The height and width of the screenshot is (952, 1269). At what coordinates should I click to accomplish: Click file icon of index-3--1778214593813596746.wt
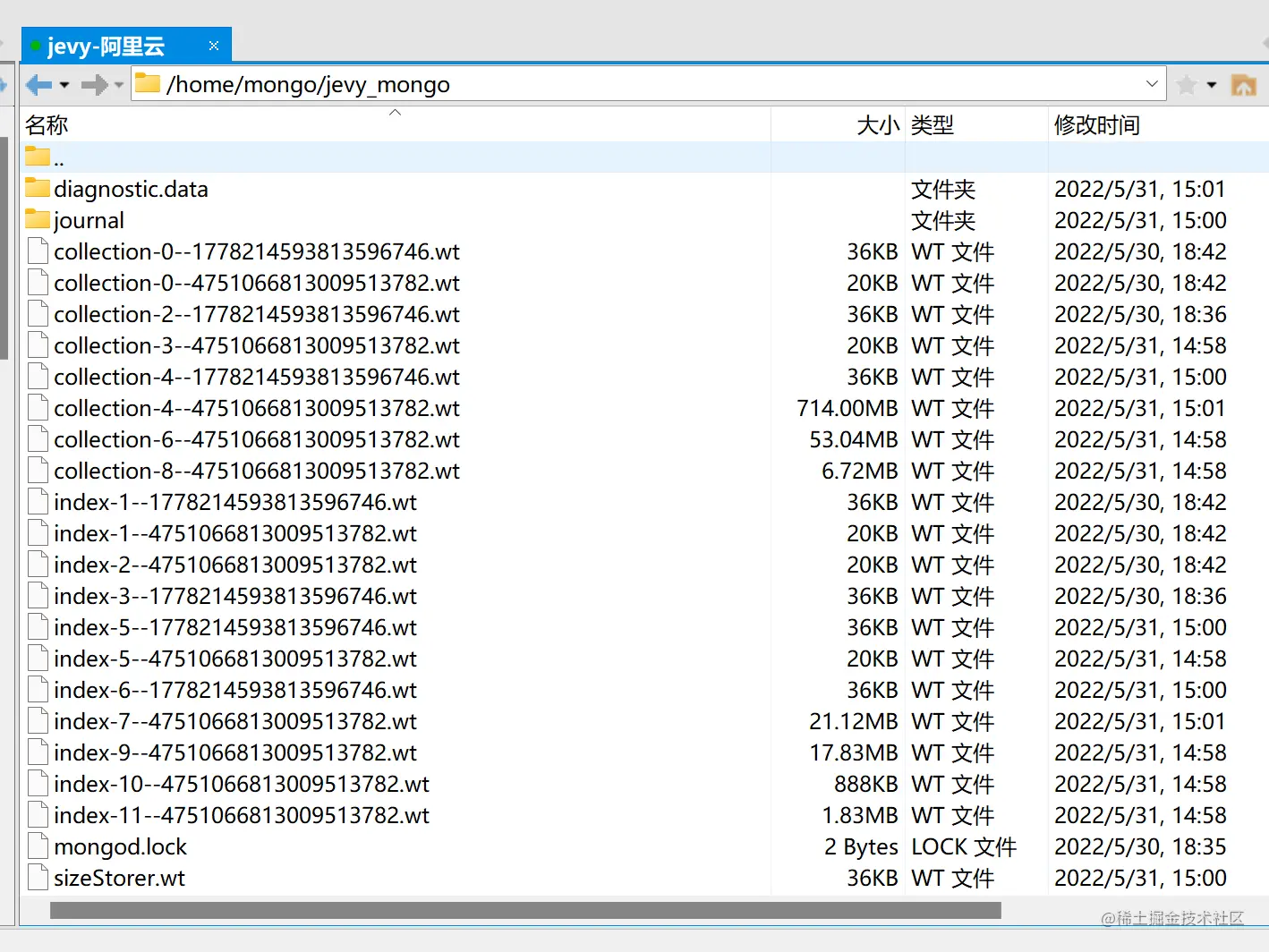pos(38,596)
